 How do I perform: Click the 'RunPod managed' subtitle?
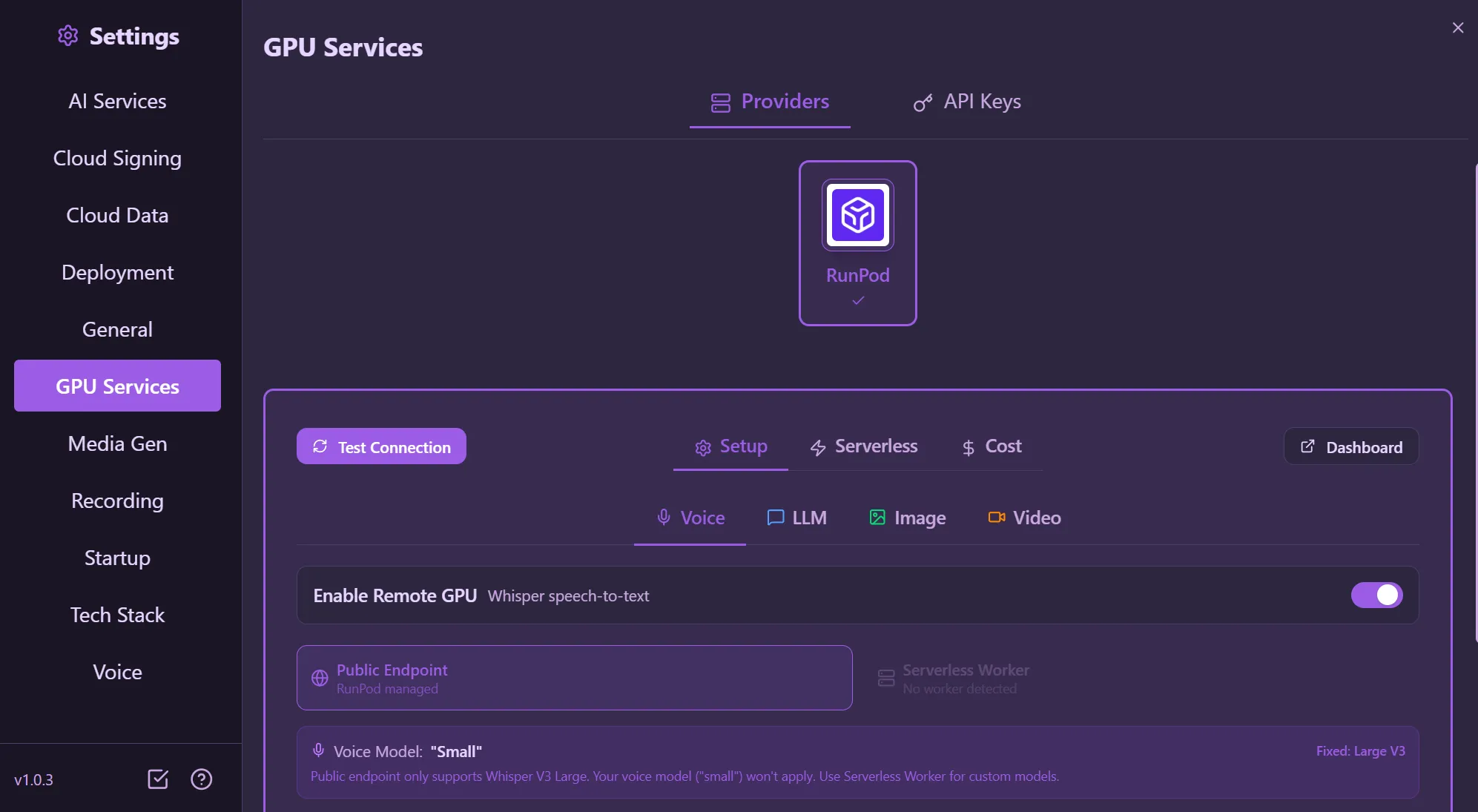click(387, 689)
